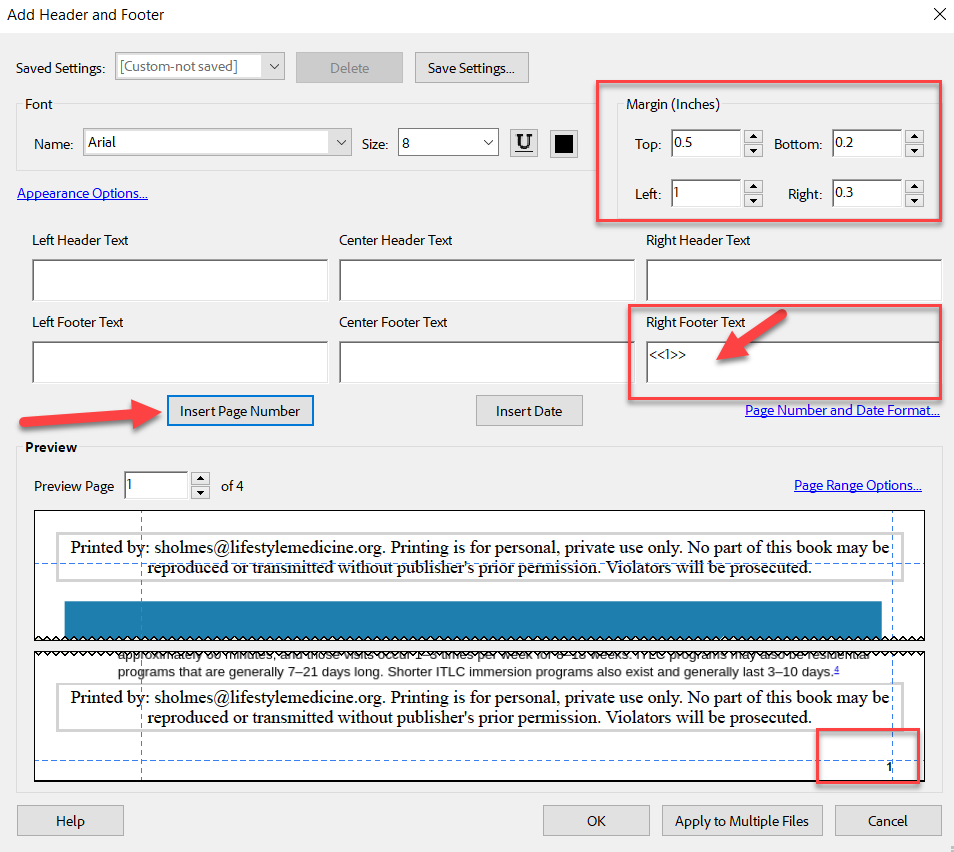Open Page Range Options link
Viewport: 954px width, 852px height.
coord(857,485)
